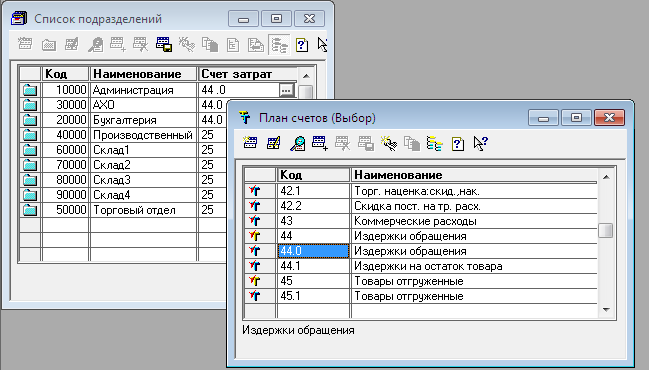
Task: Click account icon of row 42.1
Action: coord(255,191)
